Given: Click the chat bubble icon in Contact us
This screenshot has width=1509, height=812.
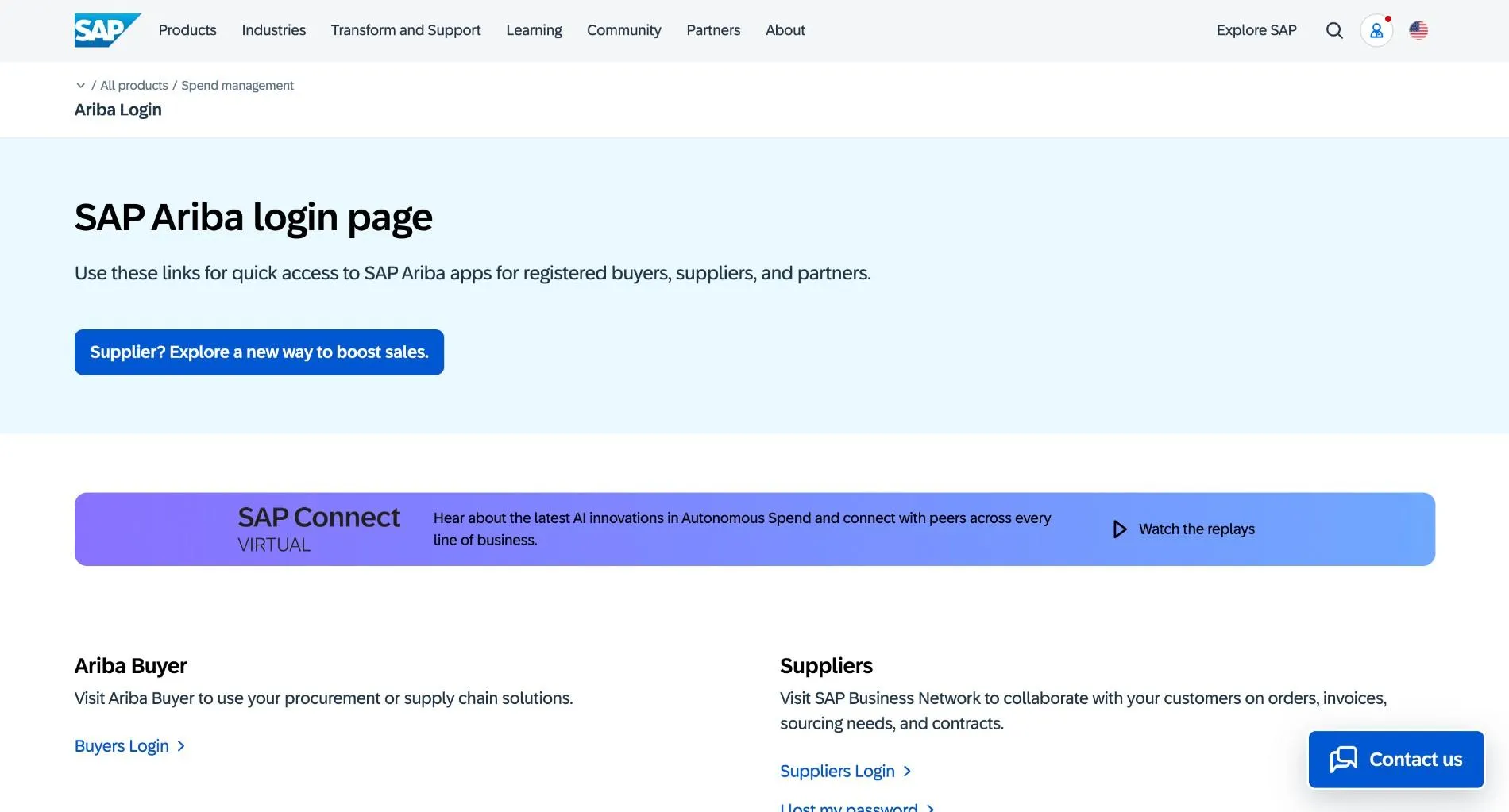Looking at the screenshot, I should point(1343,760).
